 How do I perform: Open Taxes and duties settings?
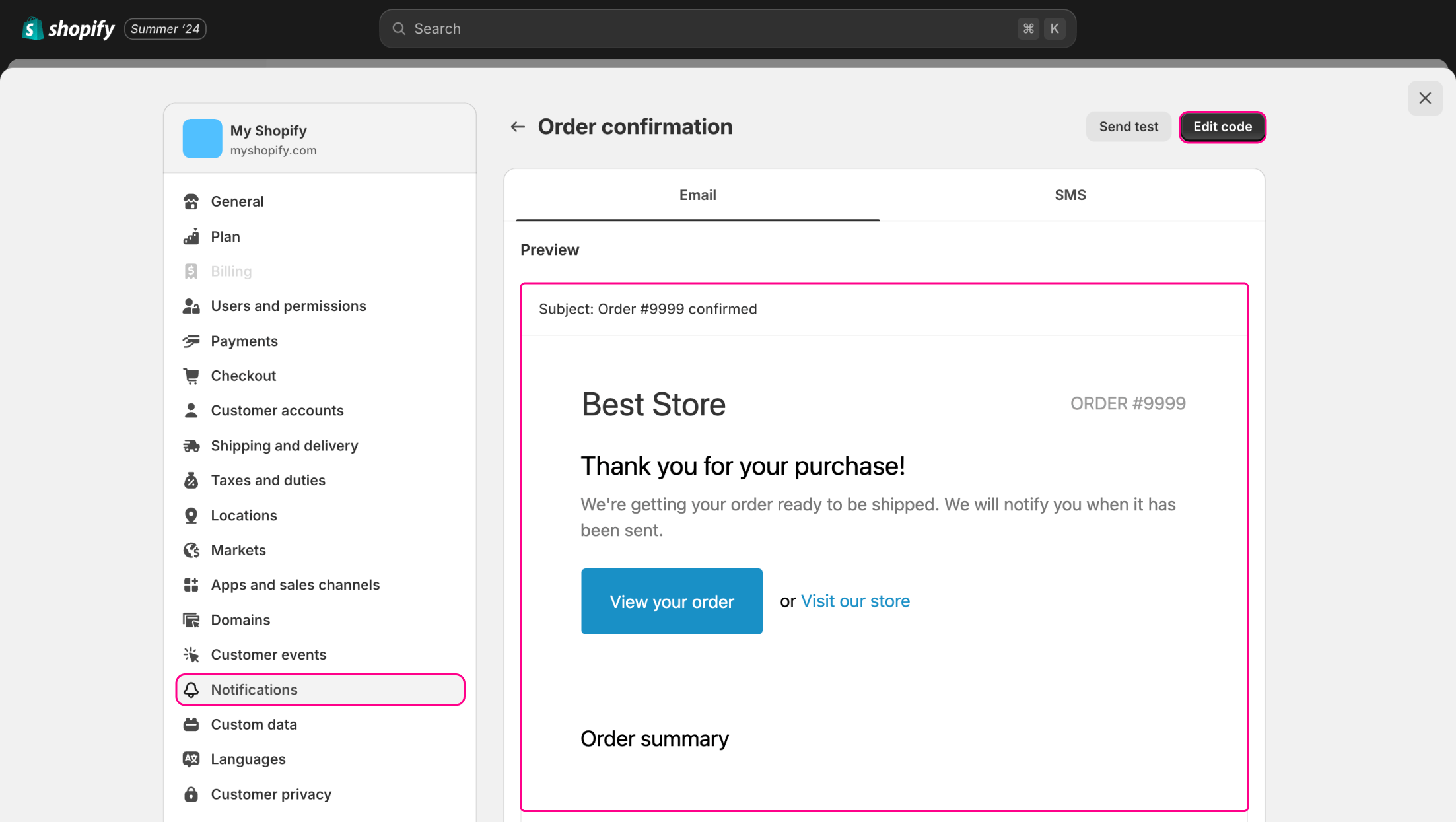[267, 480]
